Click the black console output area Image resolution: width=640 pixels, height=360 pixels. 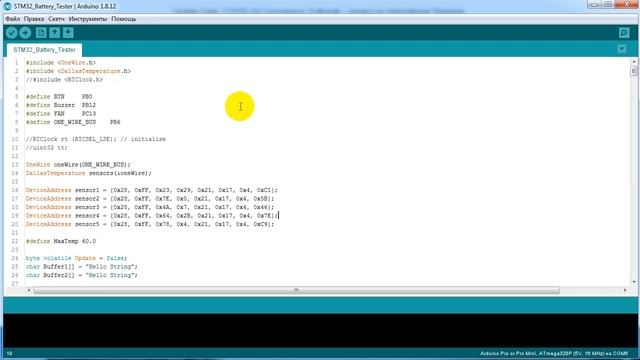(320, 331)
